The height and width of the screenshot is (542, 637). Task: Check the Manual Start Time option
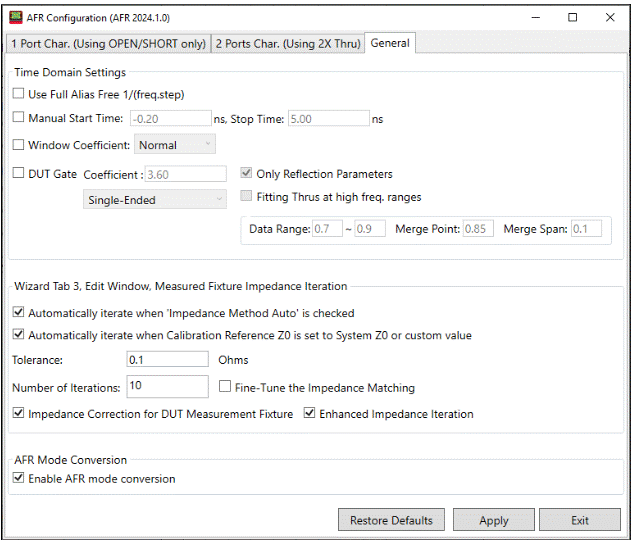pyautogui.click(x=19, y=119)
